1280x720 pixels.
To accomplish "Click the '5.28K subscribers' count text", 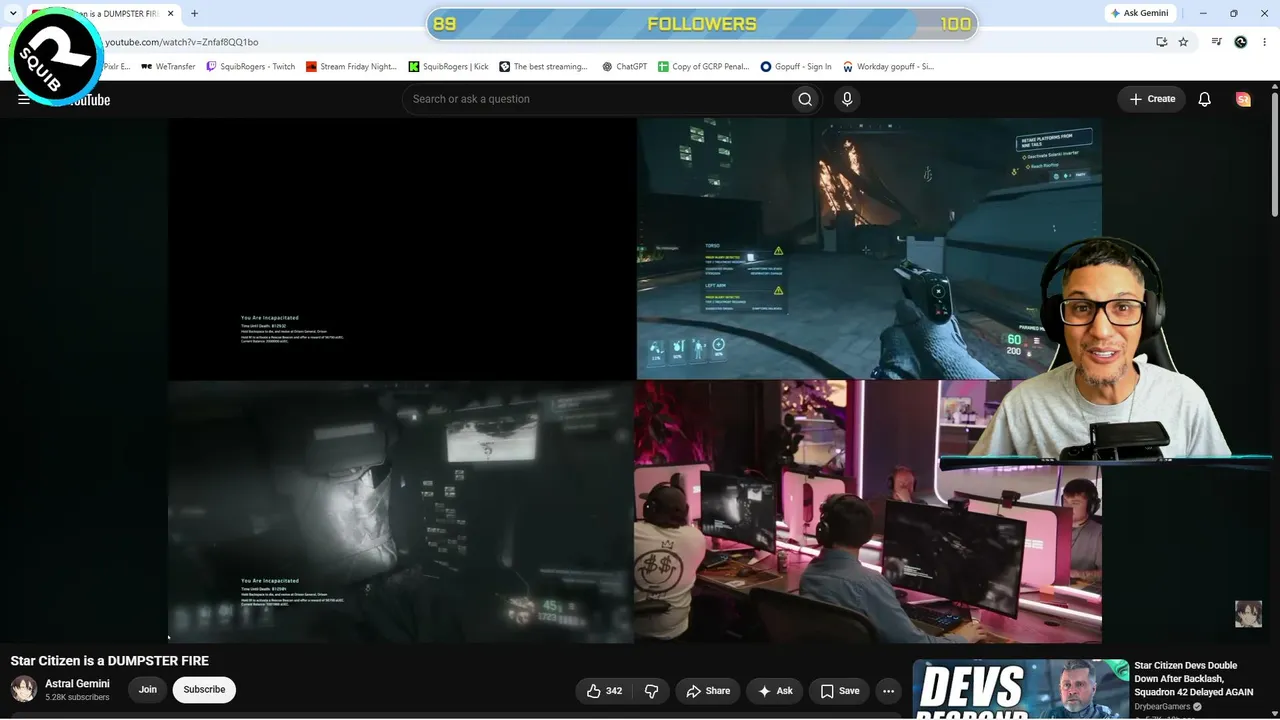I will (77, 698).
